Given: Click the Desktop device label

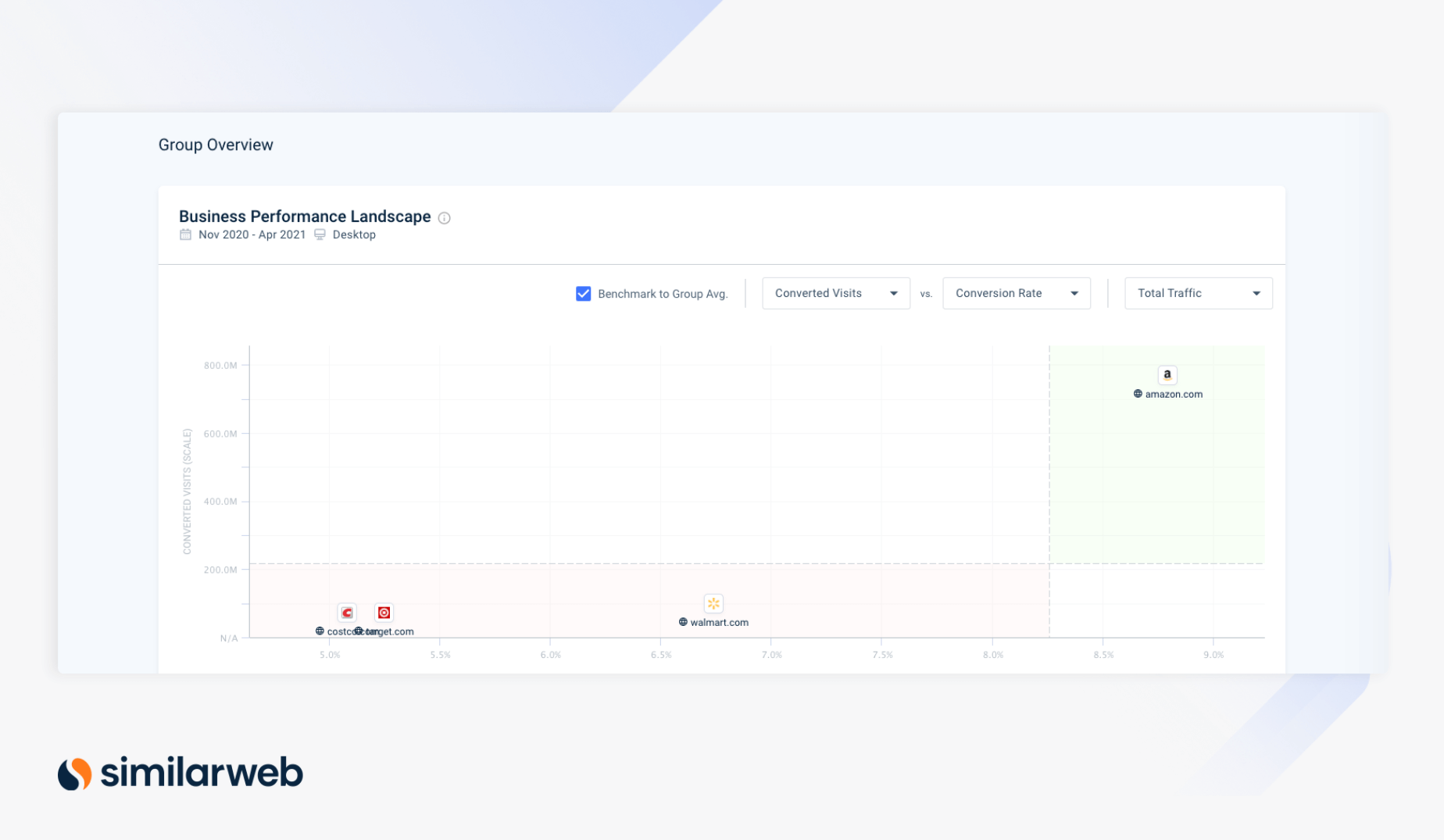Looking at the screenshot, I should point(354,234).
